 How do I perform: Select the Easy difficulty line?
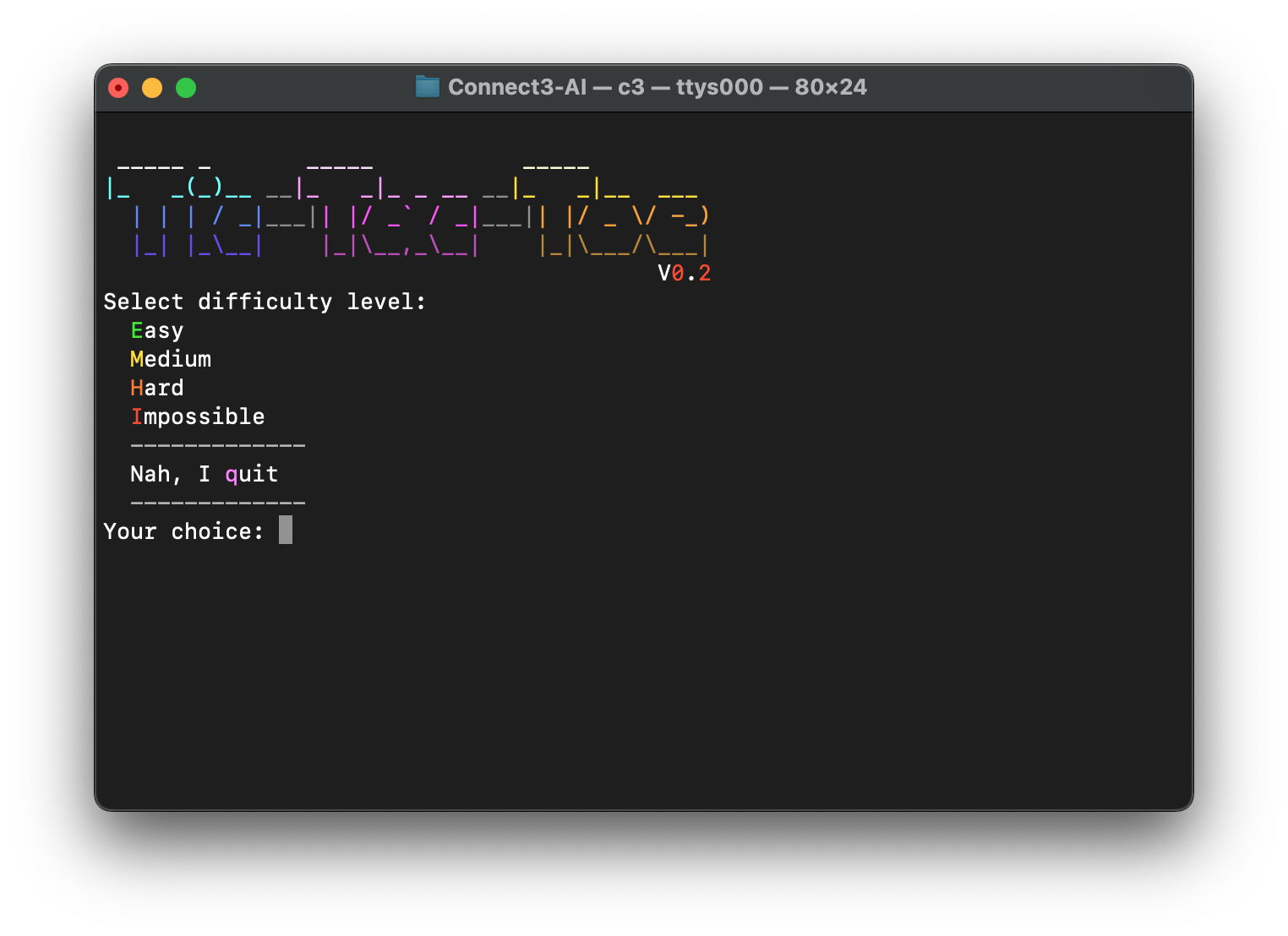157,330
